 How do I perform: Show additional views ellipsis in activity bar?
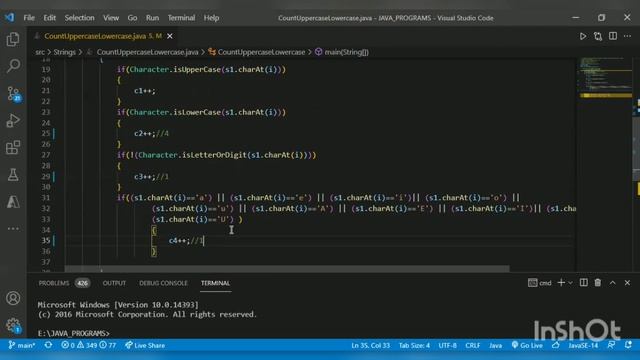(x=13, y=229)
